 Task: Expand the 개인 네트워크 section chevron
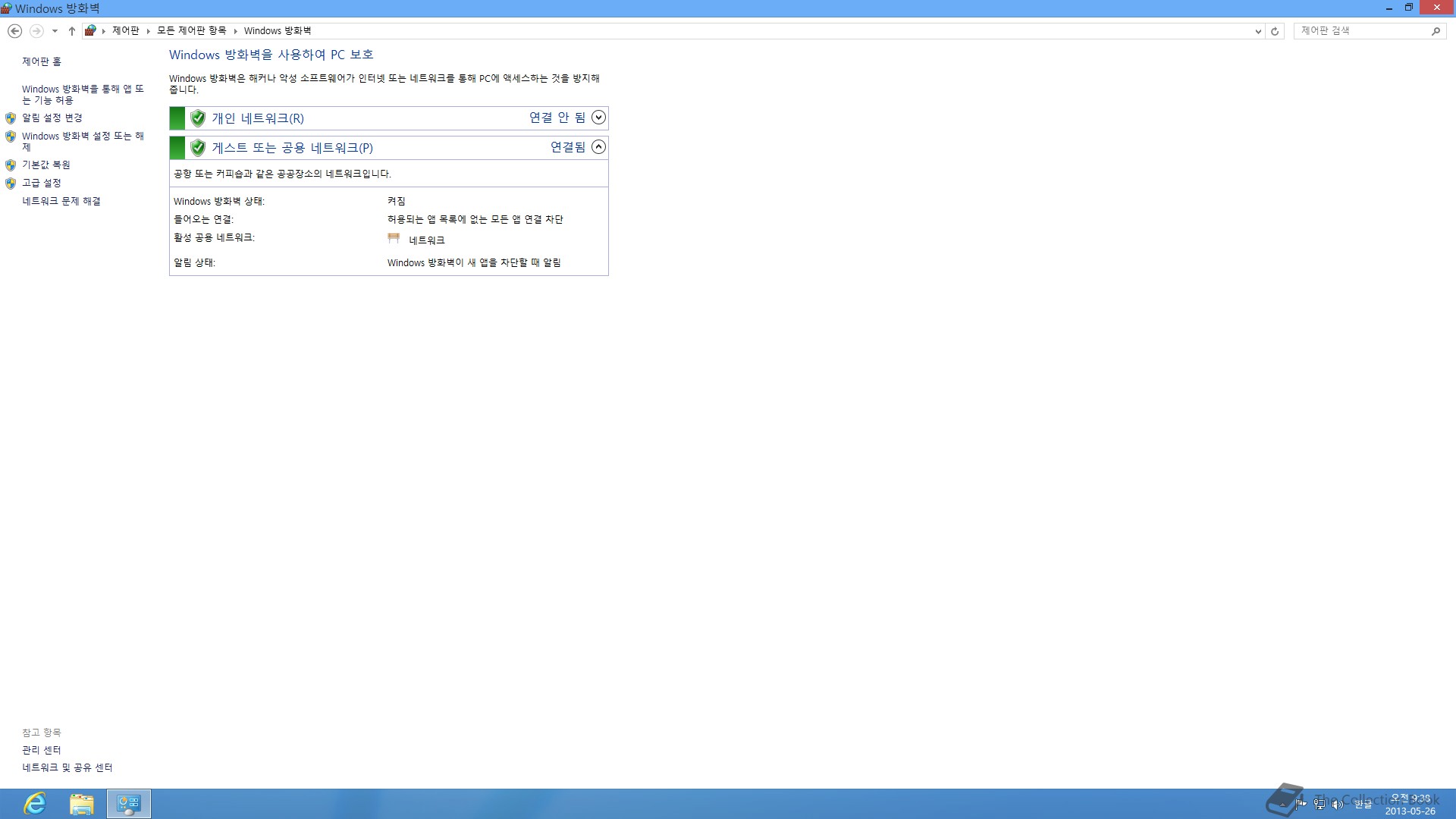pyautogui.click(x=598, y=118)
